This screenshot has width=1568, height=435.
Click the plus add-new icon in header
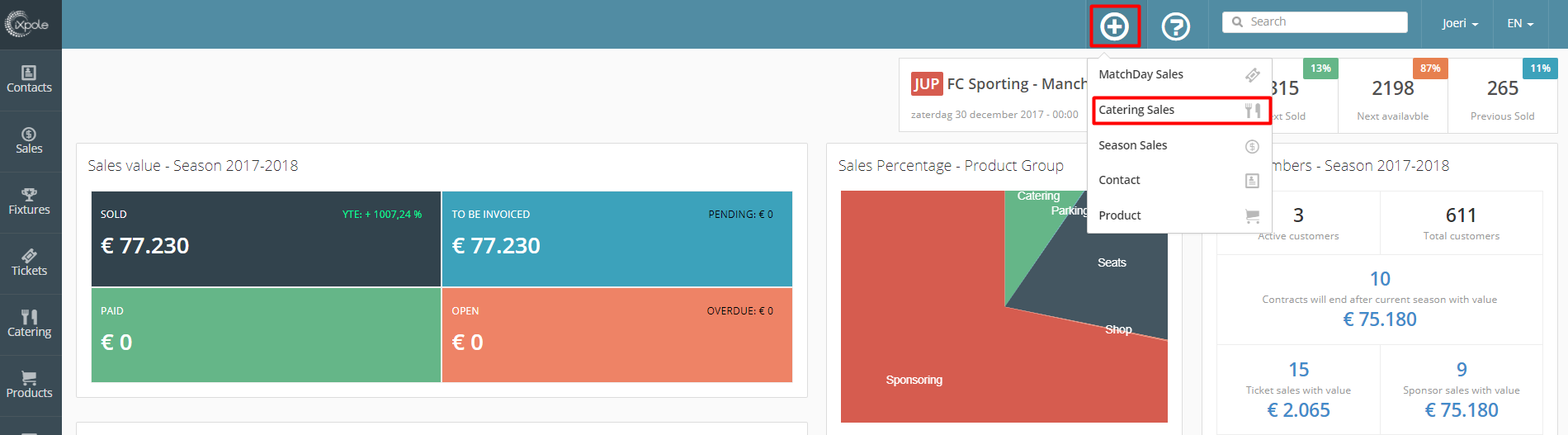tap(1114, 26)
